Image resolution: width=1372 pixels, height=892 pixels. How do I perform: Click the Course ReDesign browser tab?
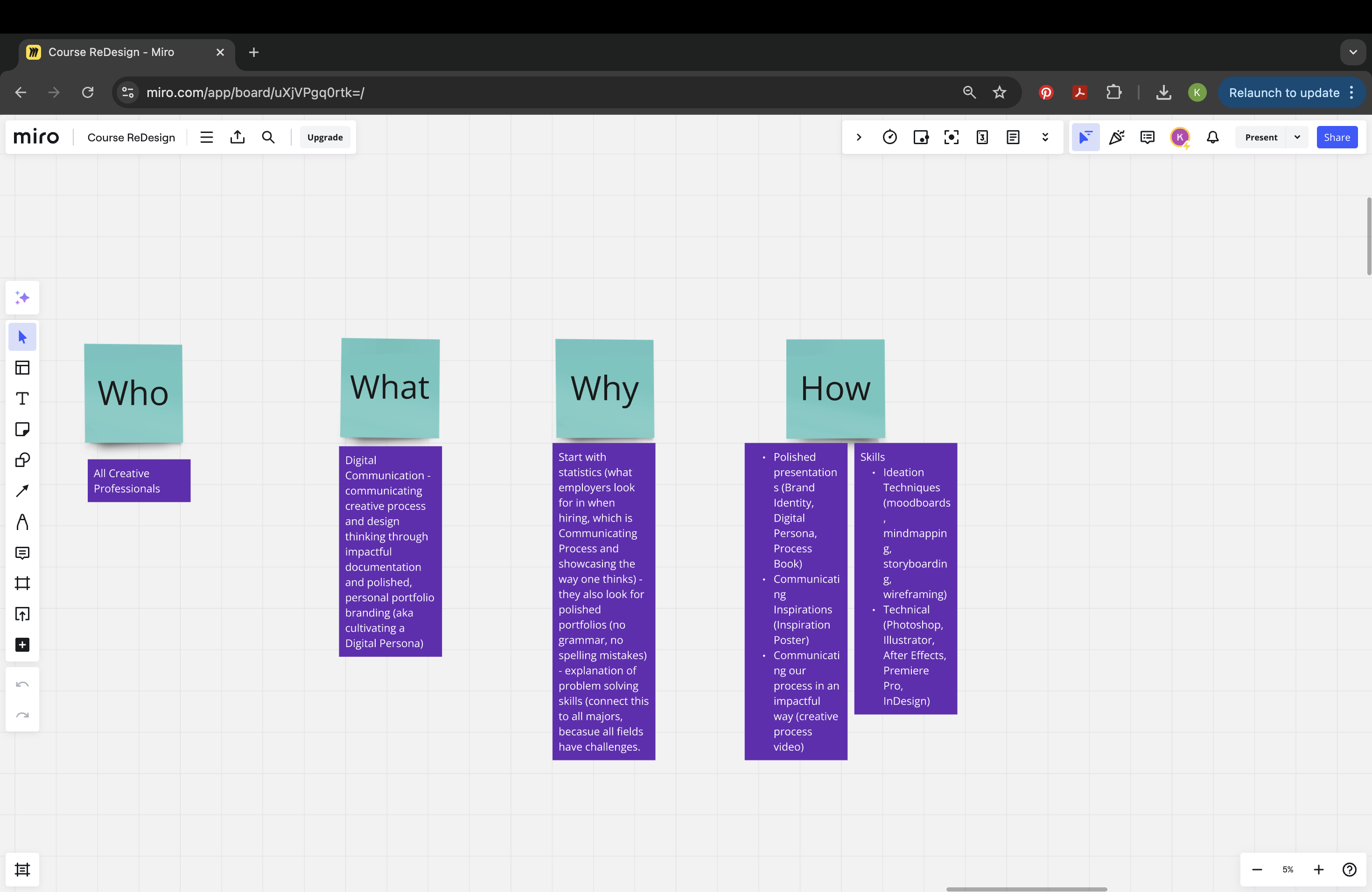pos(111,52)
